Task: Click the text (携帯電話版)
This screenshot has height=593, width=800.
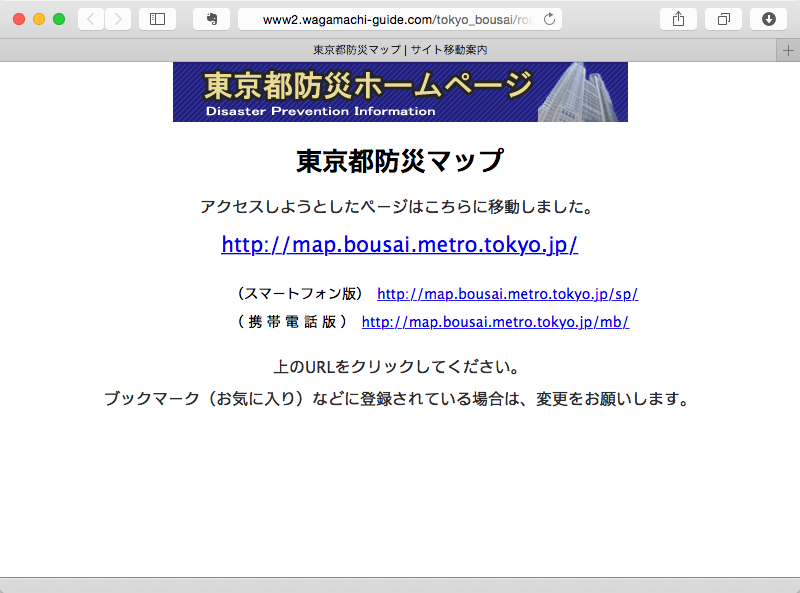Action: tap(292, 322)
